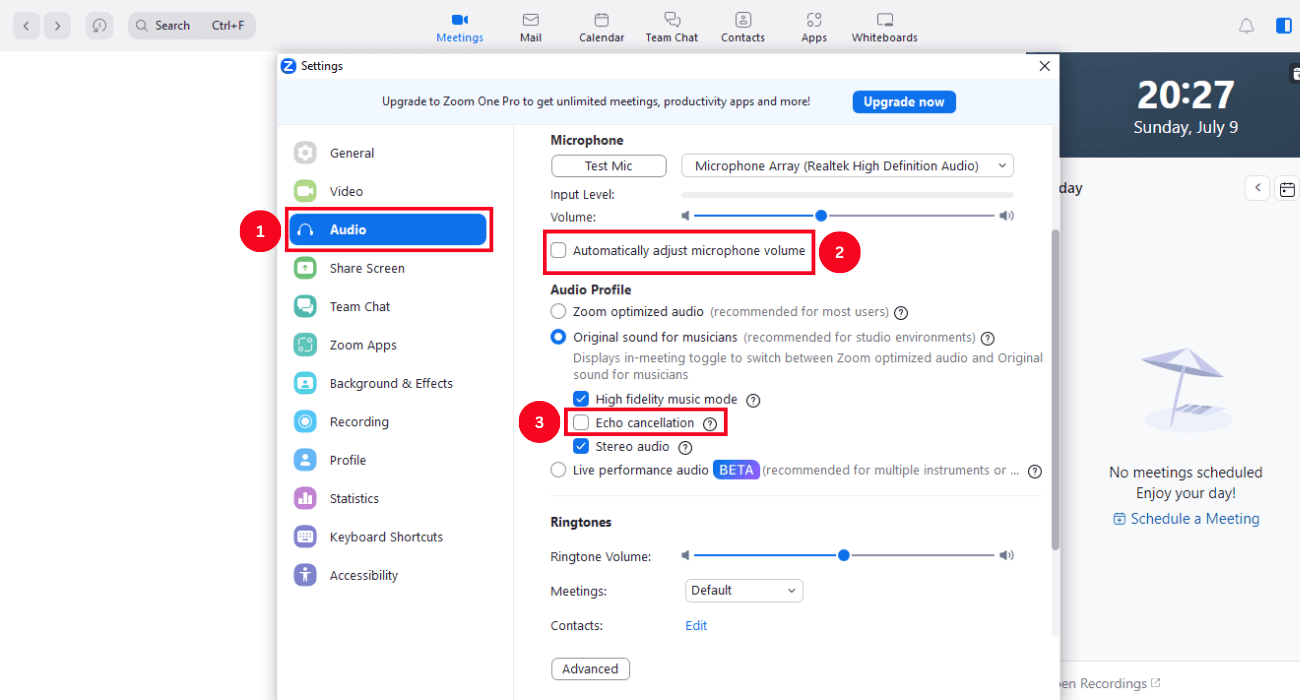
Task: Expand the Meetings ringtone Default dropdown
Action: click(744, 591)
